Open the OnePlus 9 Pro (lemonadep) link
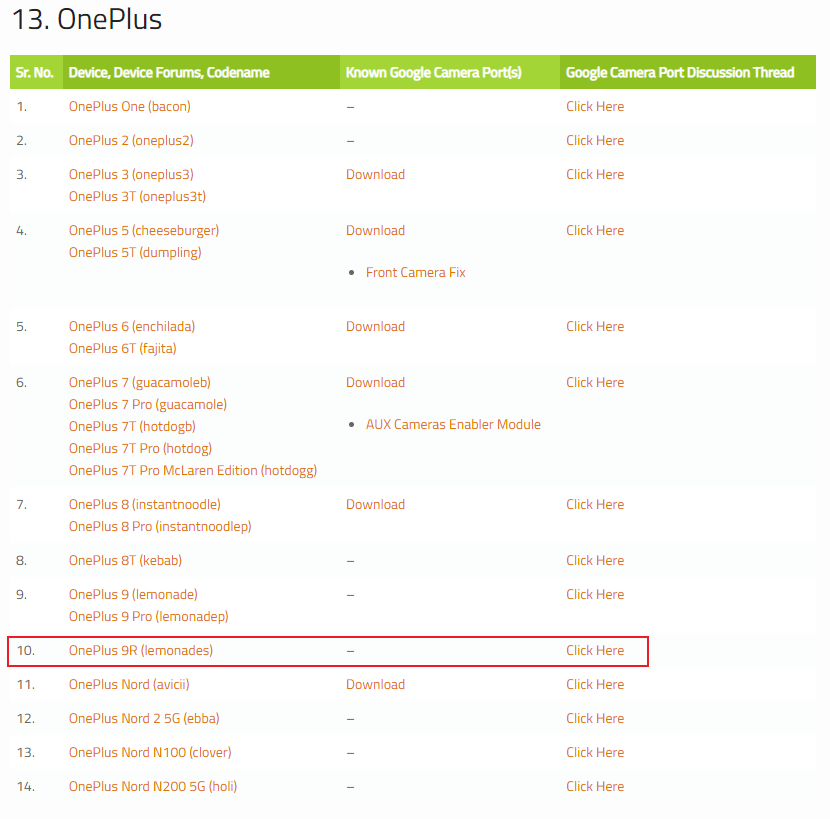Image resolution: width=830 pixels, height=819 pixels. pyautogui.click(x=148, y=617)
